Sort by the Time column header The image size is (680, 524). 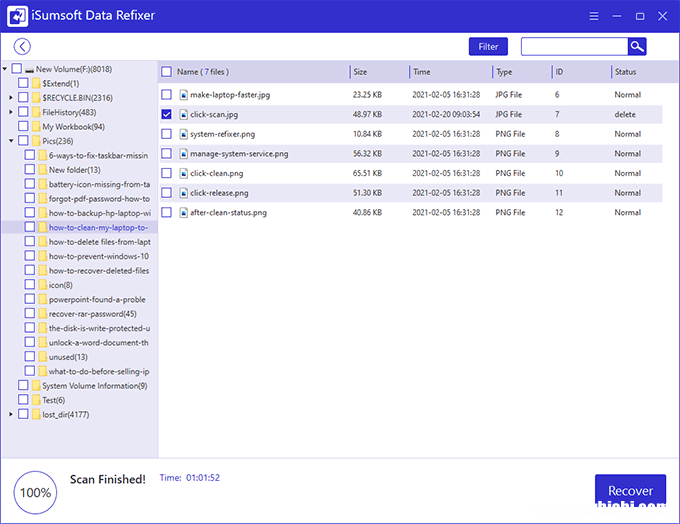(422, 72)
